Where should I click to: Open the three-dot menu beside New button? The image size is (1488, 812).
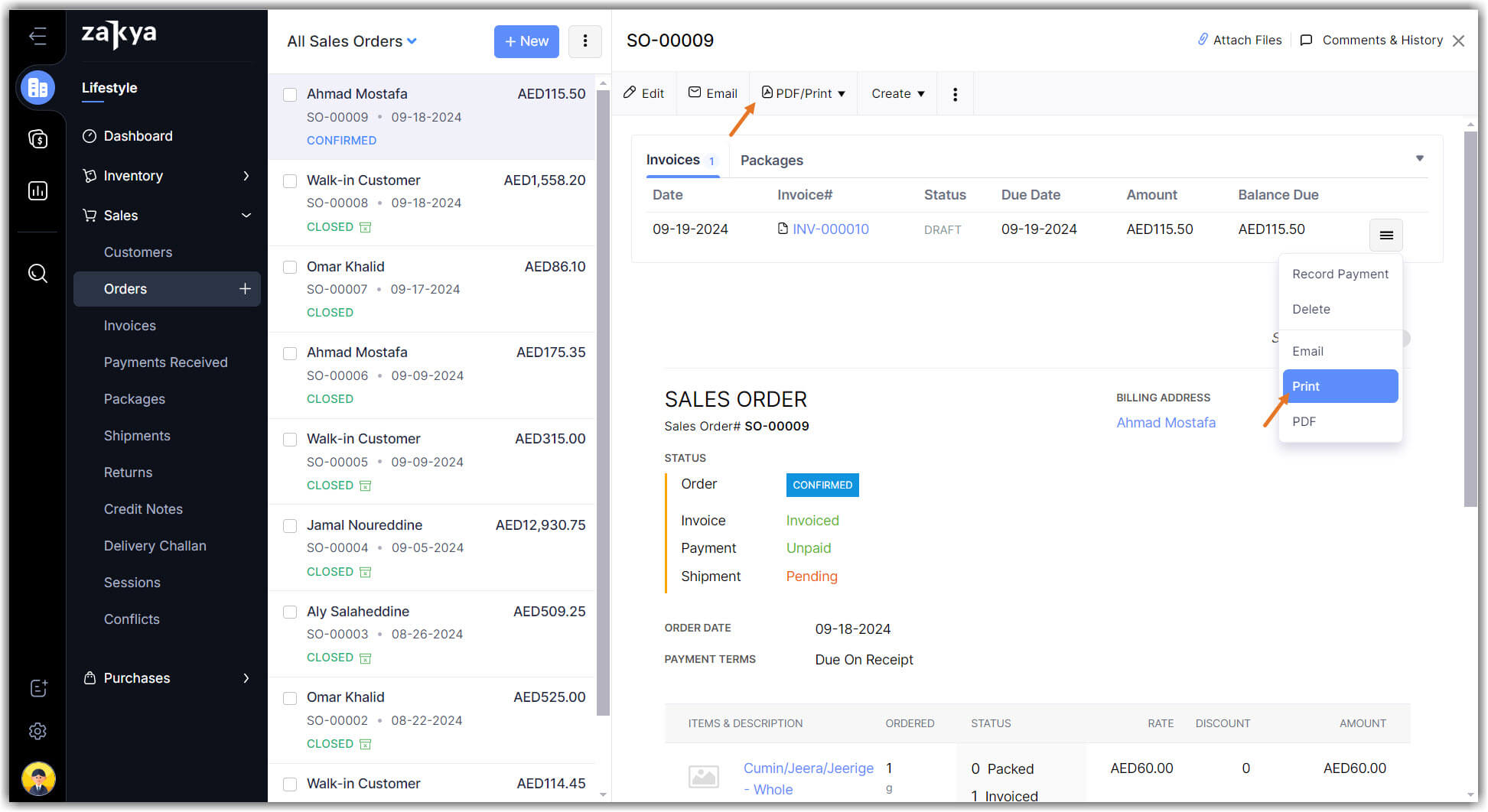(584, 41)
